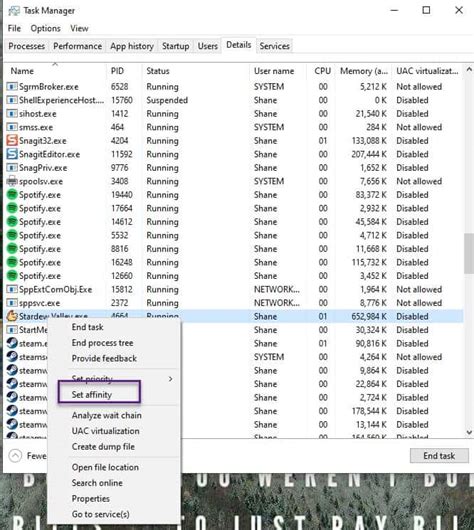
Task: Open the View menu
Action: (79, 28)
